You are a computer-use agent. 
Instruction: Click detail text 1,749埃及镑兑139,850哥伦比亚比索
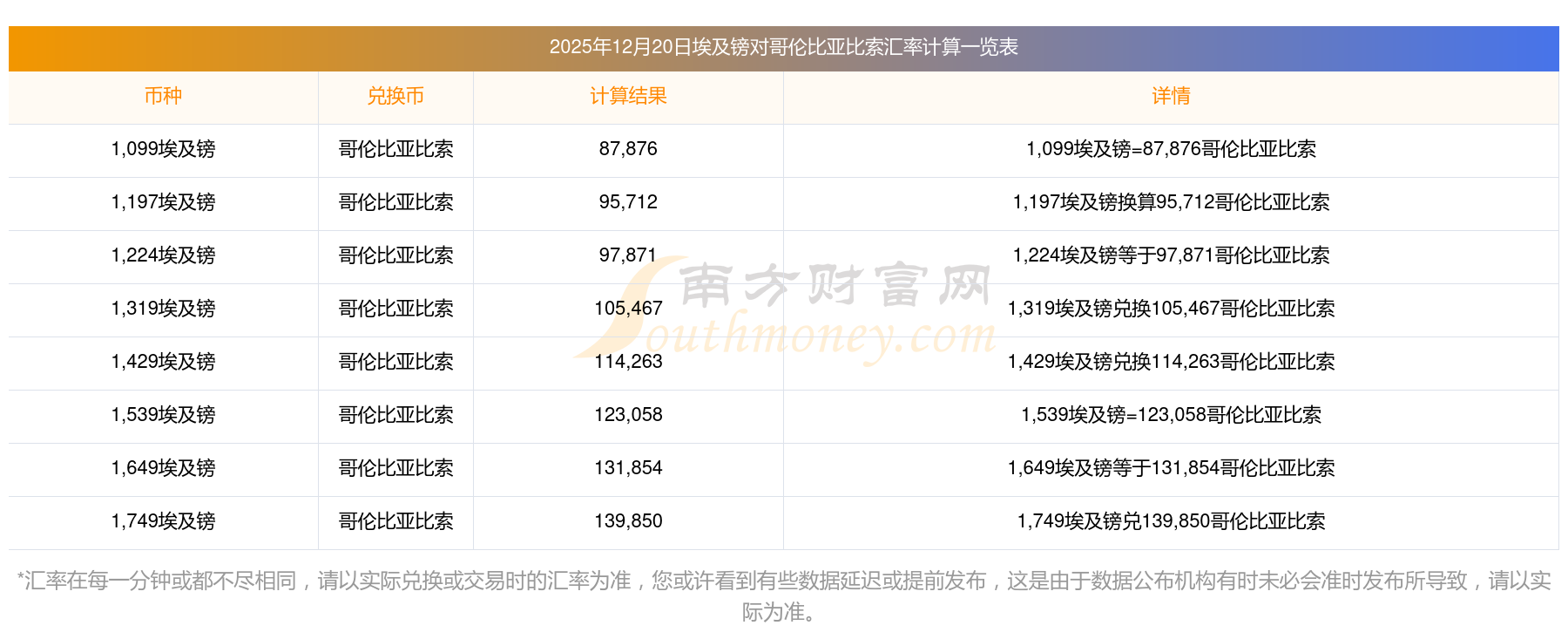point(1171,521)
